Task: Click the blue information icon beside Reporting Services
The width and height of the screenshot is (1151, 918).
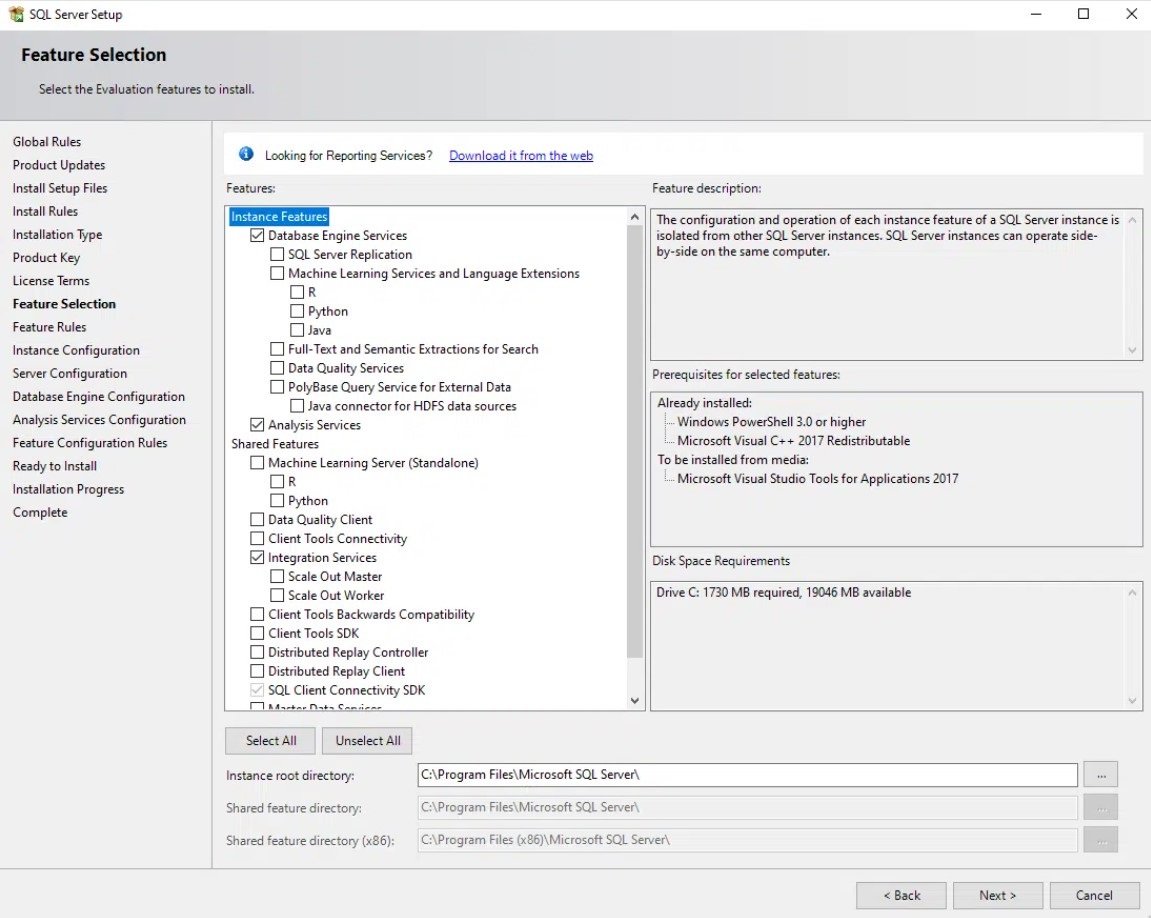Action: click(x=246, y=154)
